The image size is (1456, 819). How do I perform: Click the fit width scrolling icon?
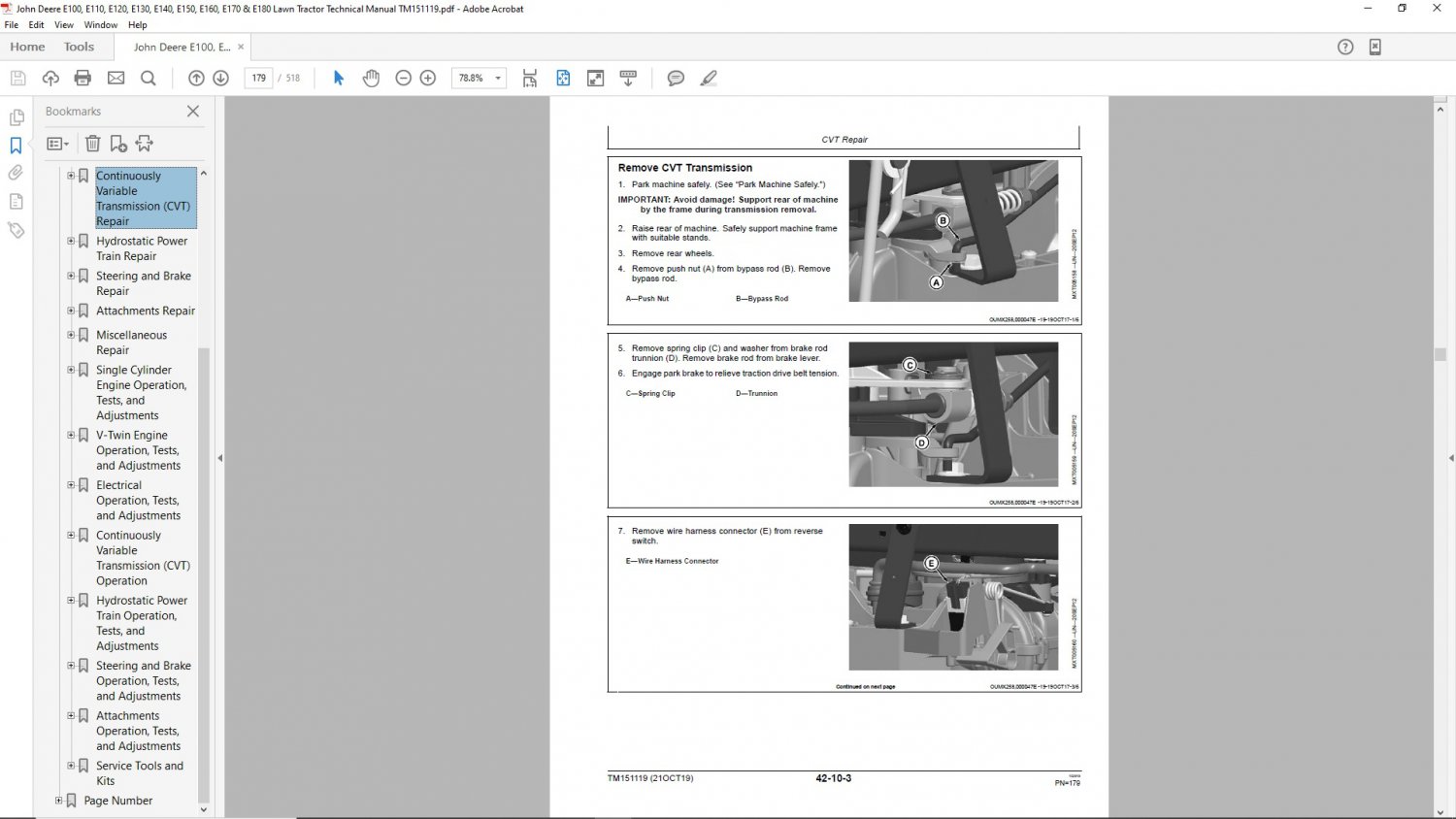tap(530, 79)
